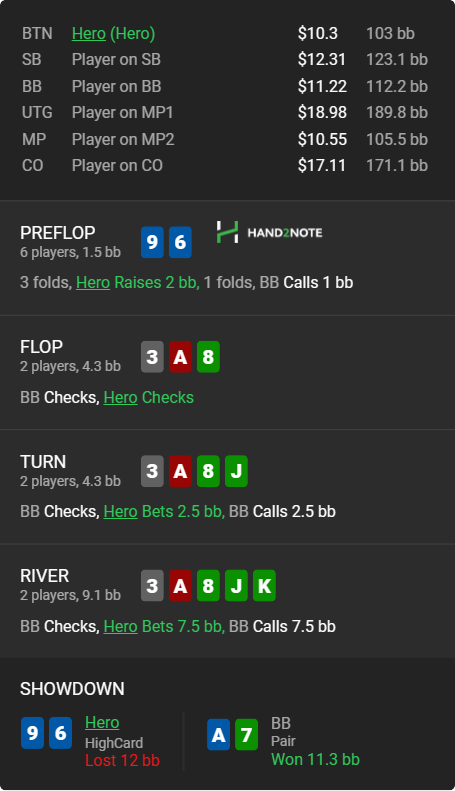
Task: Click the Lost 12 bb result
Action: pos(123,760)
